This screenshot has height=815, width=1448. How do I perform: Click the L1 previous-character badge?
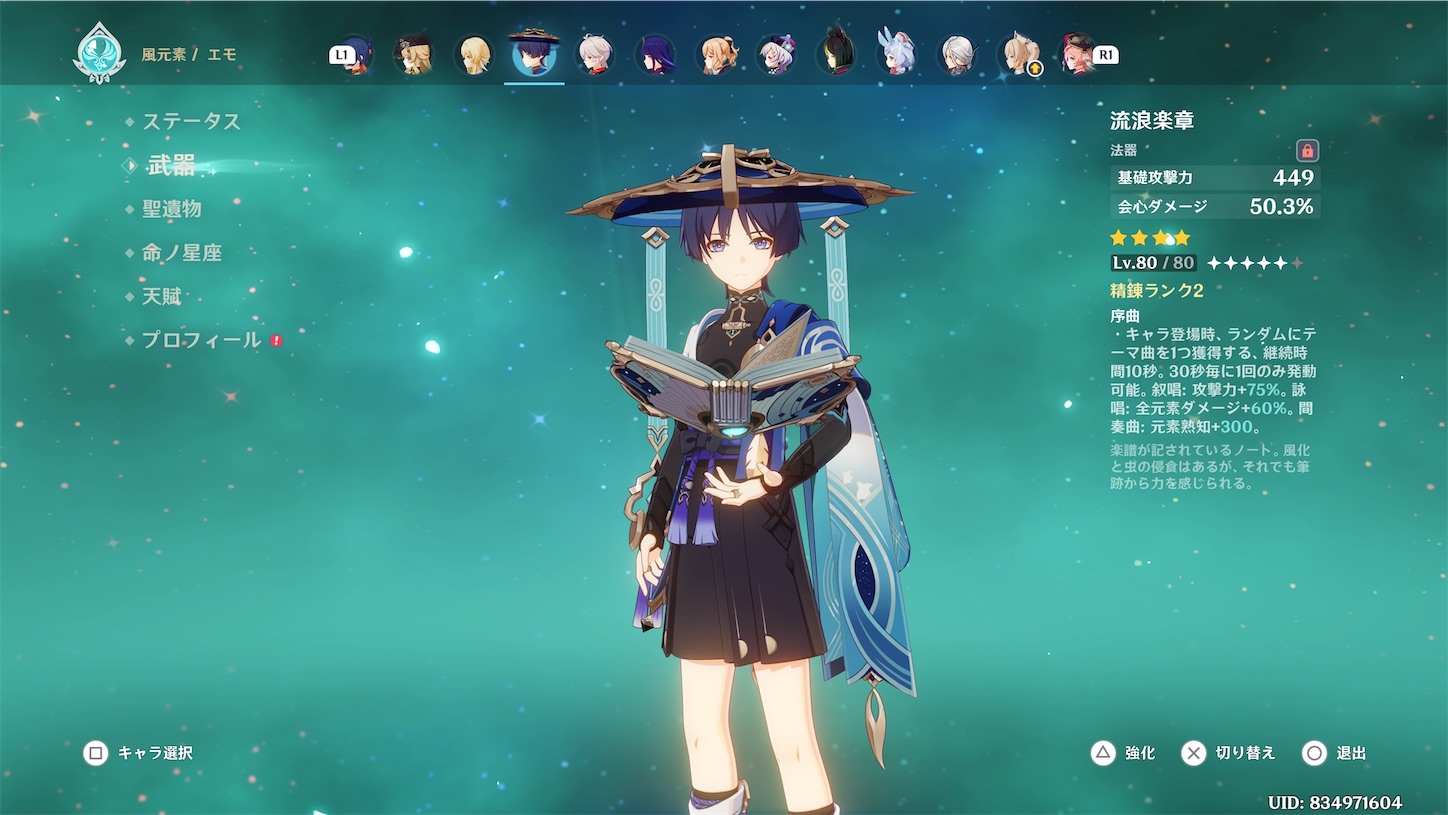[342, 55]
